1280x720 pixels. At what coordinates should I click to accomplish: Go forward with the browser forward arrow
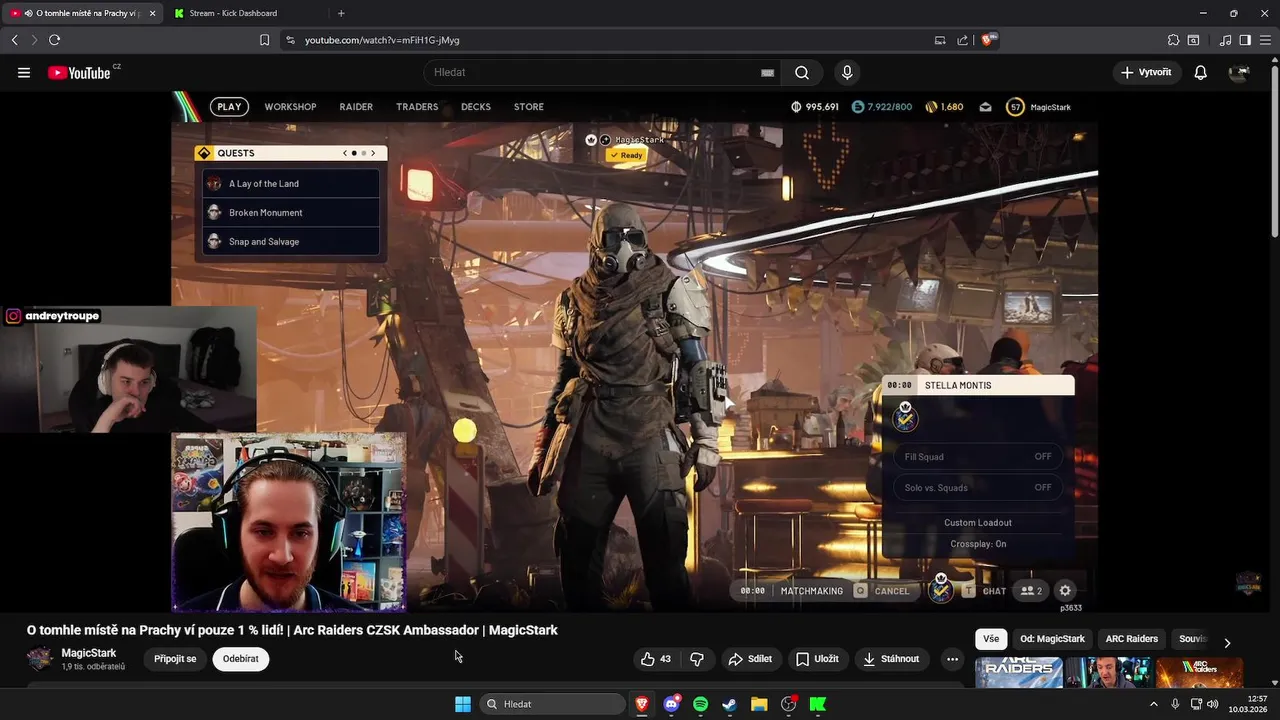34,40
